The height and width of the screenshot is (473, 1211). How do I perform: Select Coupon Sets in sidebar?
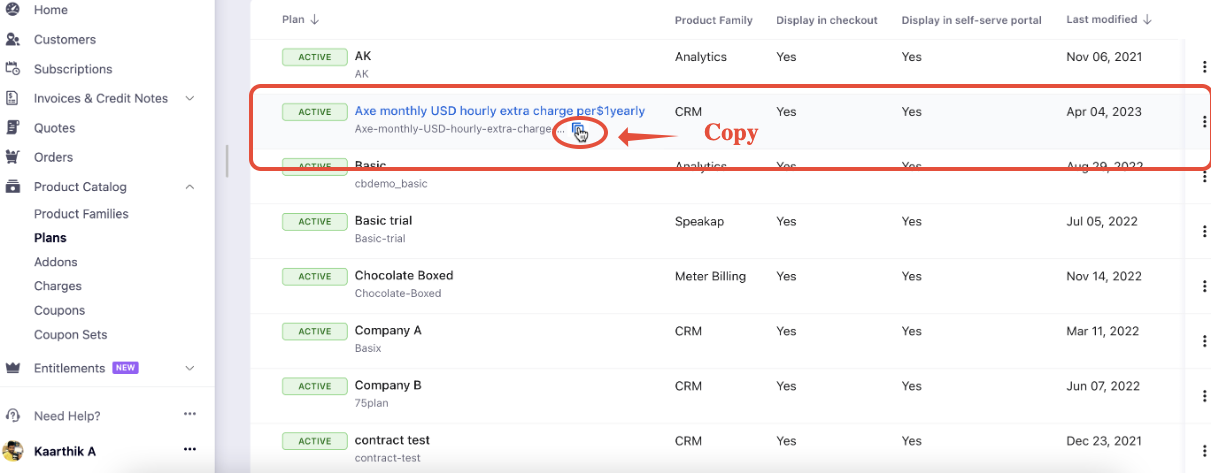70,335
